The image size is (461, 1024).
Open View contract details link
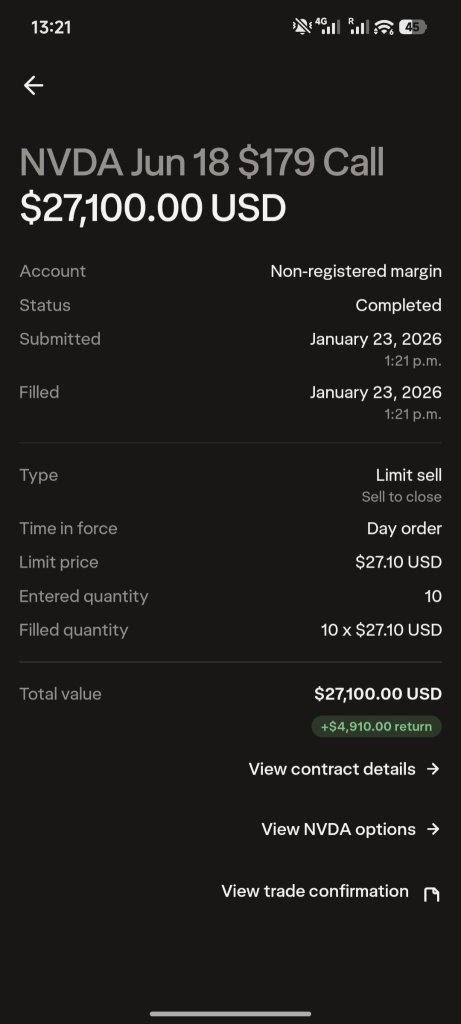pos(332,769)
